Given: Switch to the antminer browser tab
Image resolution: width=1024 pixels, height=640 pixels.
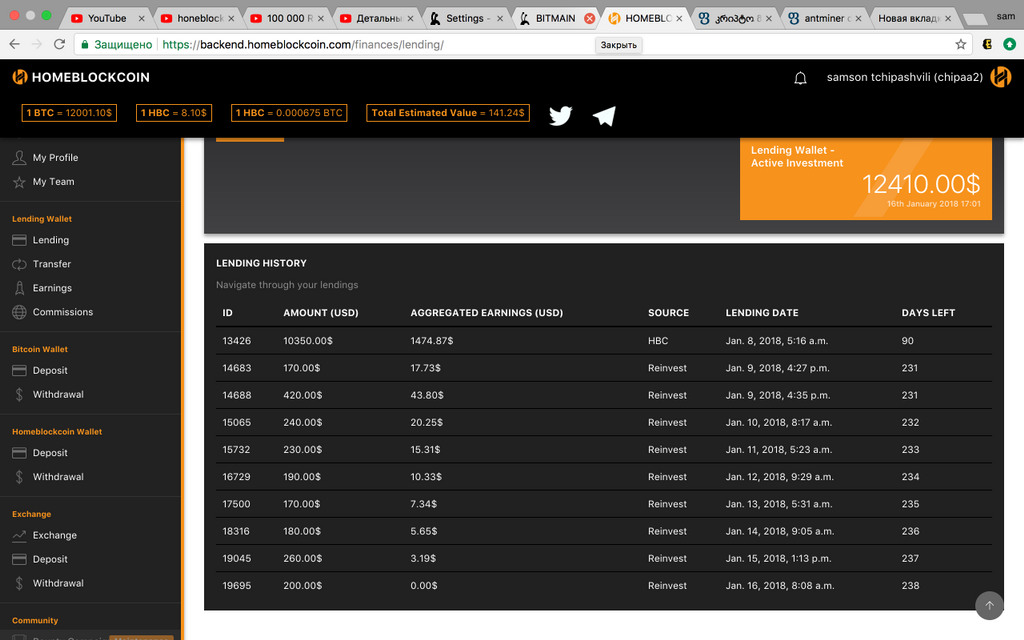Looking at the screenshot, I should [x=824, y=18].
